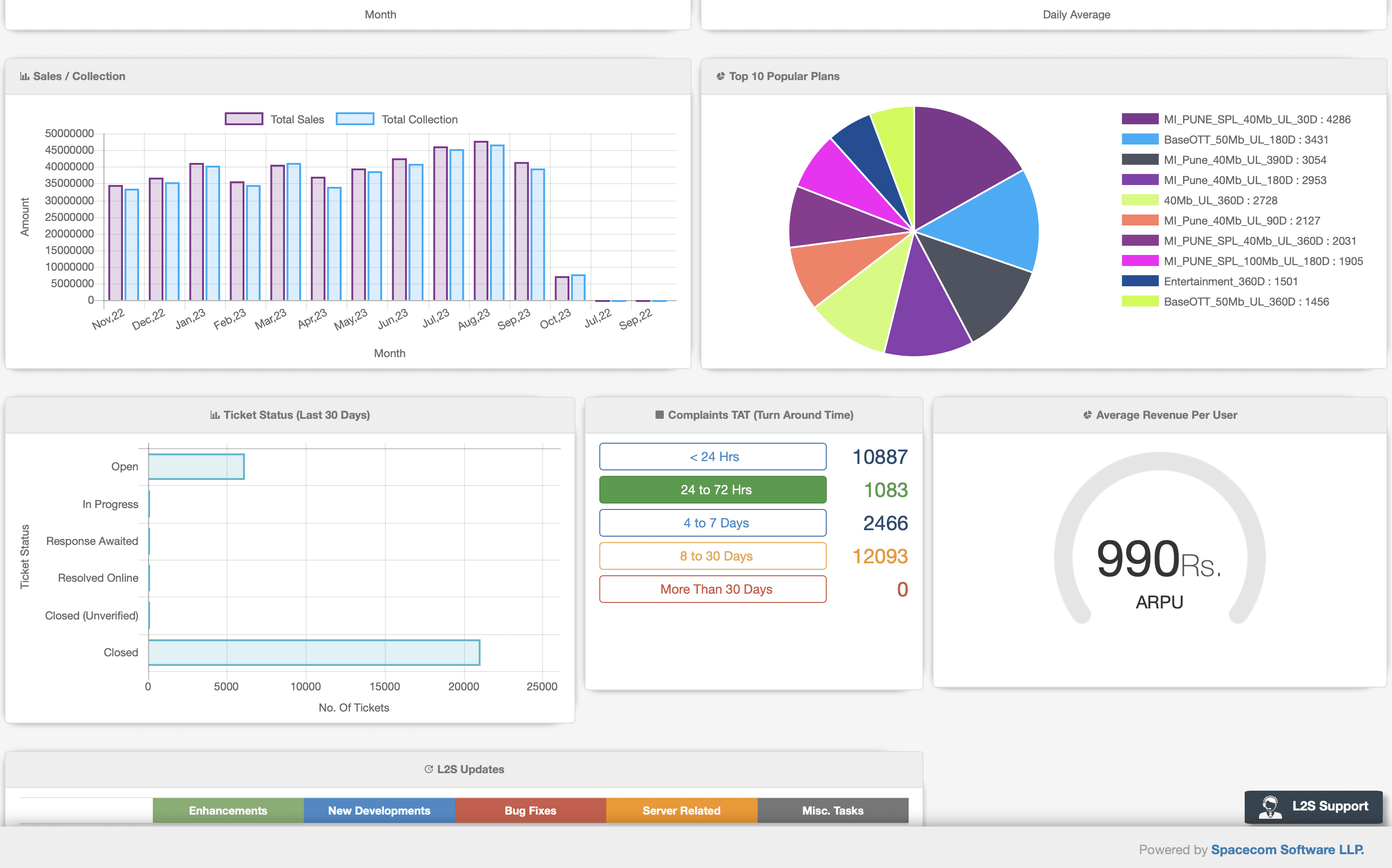This screenshot has width=1392, height=868.
Task: Open the New Developments tab
Action: tap(379, 810)
